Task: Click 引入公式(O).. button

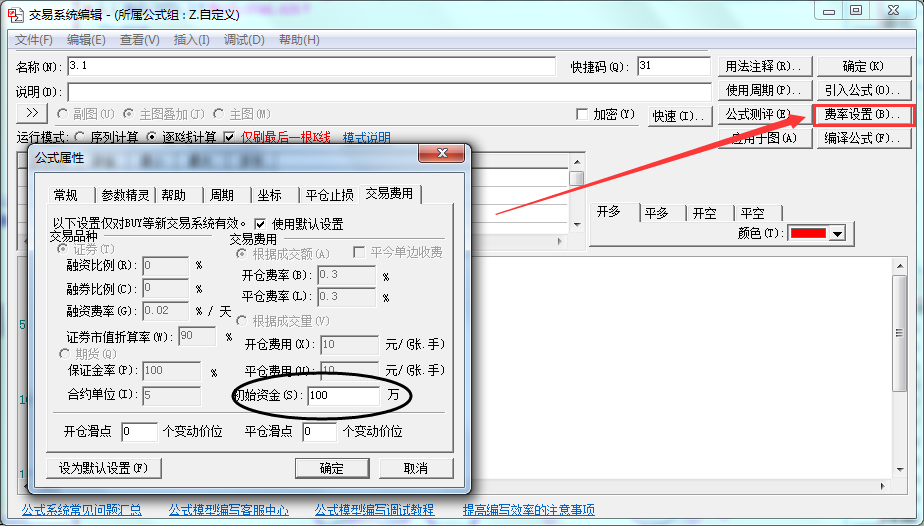Action: [x=864, y=91]
